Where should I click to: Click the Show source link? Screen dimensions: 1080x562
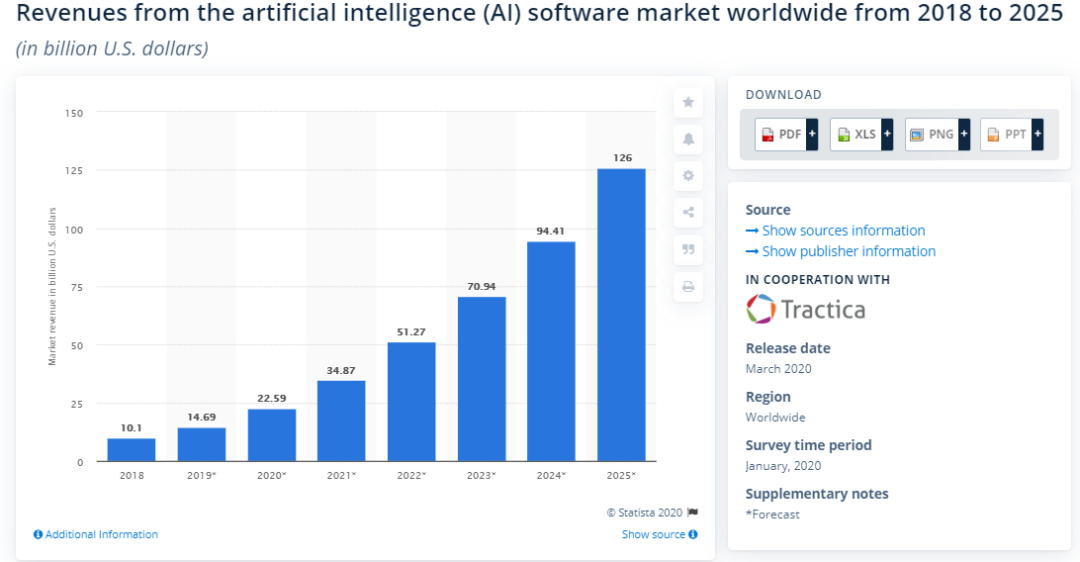pos(659,534)
